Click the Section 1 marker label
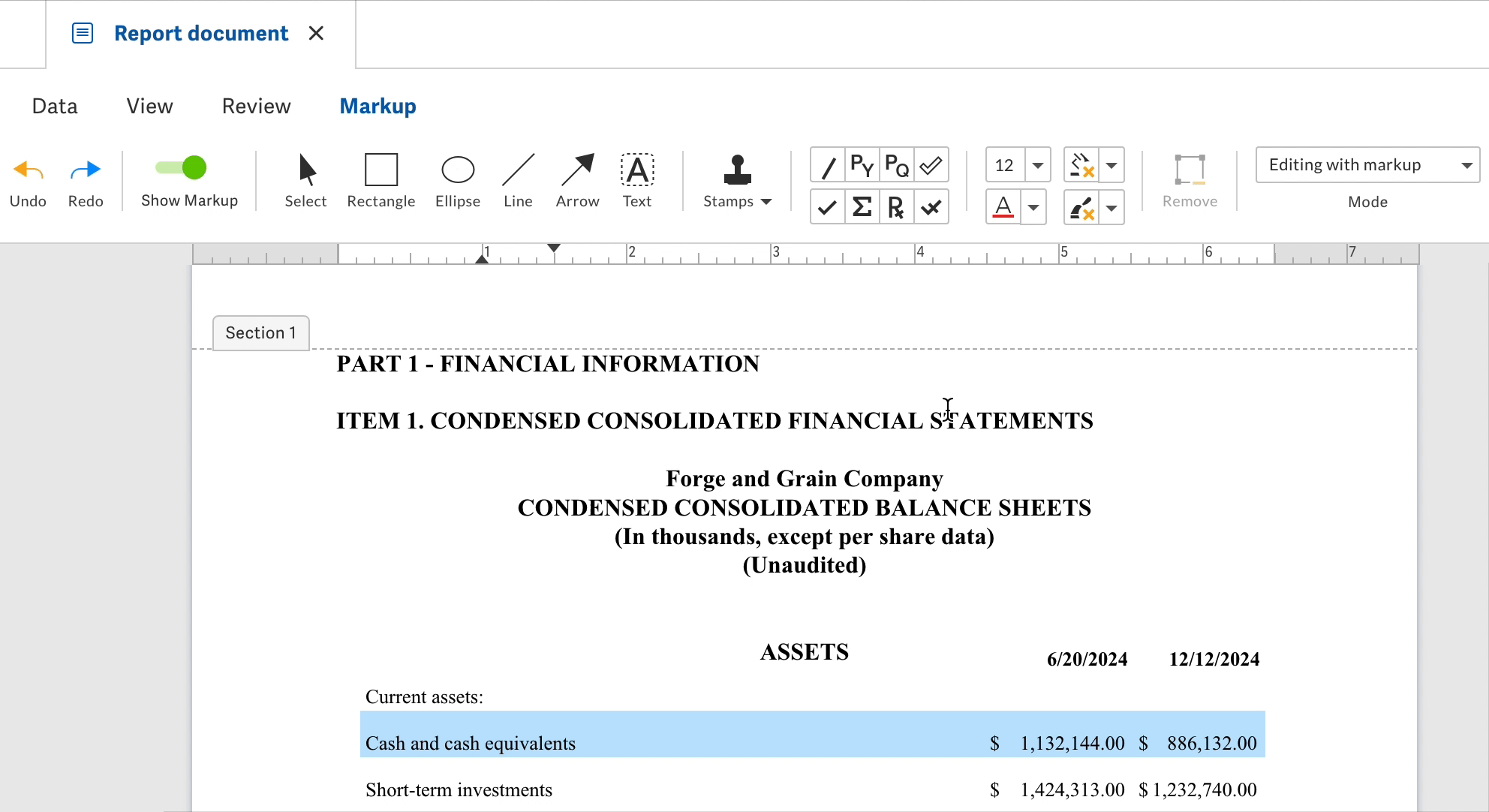 [260, 333]
